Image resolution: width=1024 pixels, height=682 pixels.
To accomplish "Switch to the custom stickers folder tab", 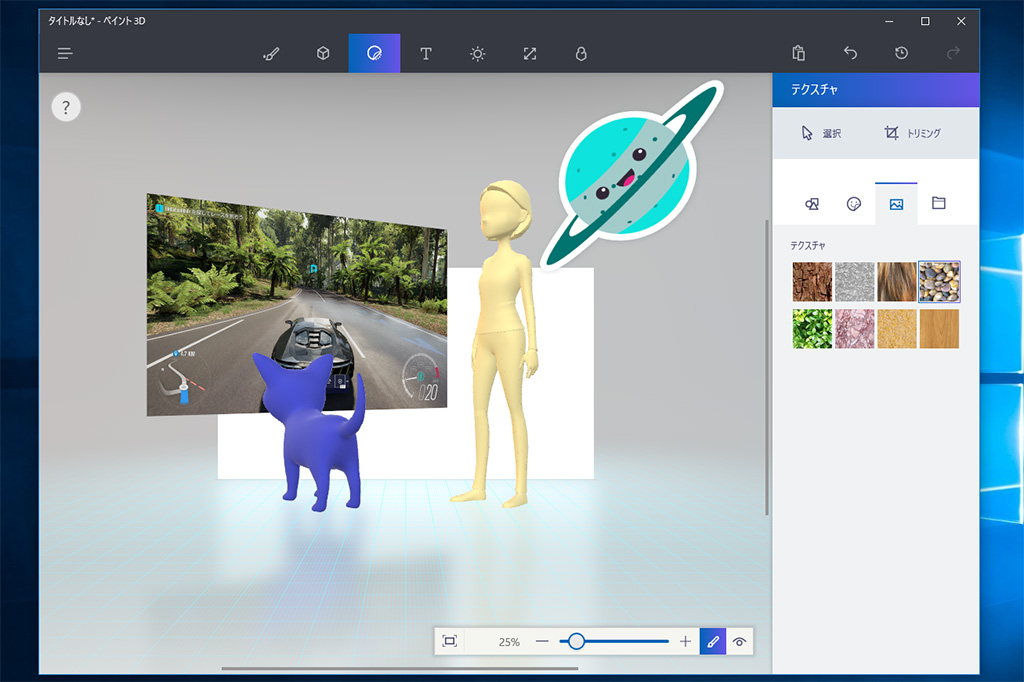I will click(x=938, y=203).
